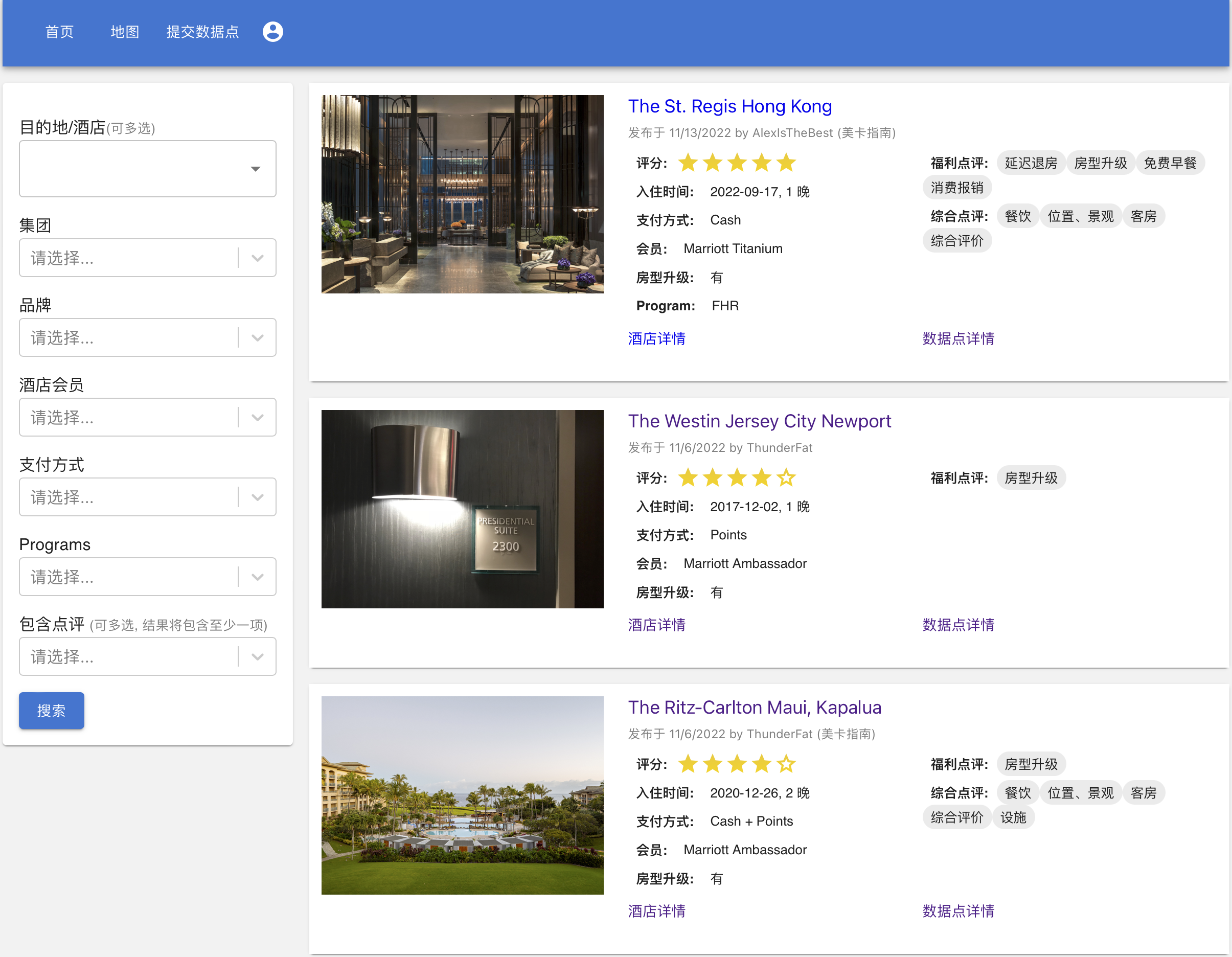Click the 综合评价 tag on Ritz-Carlton card
Image resolution: width=1232 pixels, height=957 pixels.
coord(957,817)
